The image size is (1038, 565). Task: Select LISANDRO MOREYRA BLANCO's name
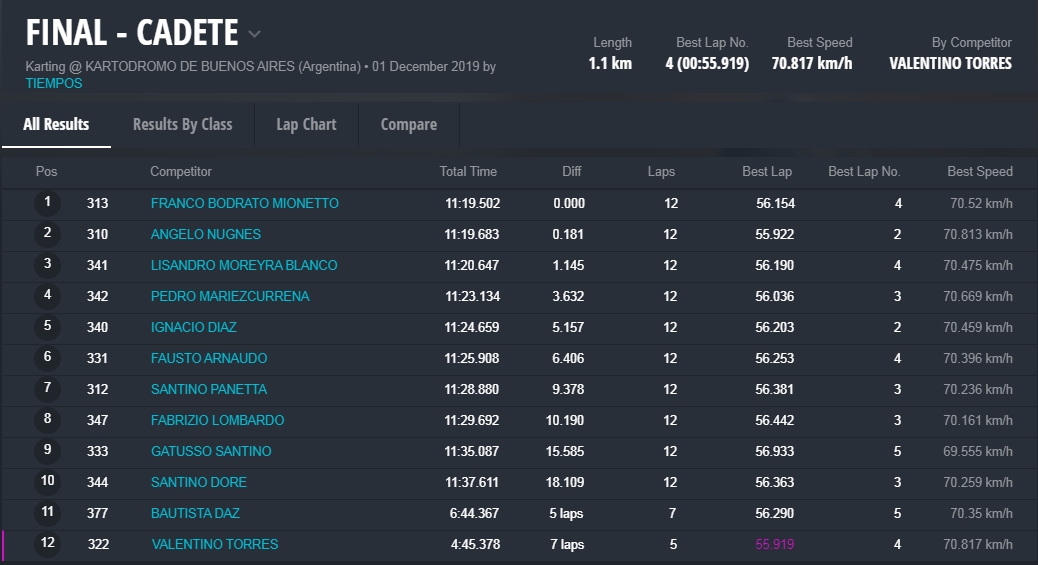coord(243,266)
